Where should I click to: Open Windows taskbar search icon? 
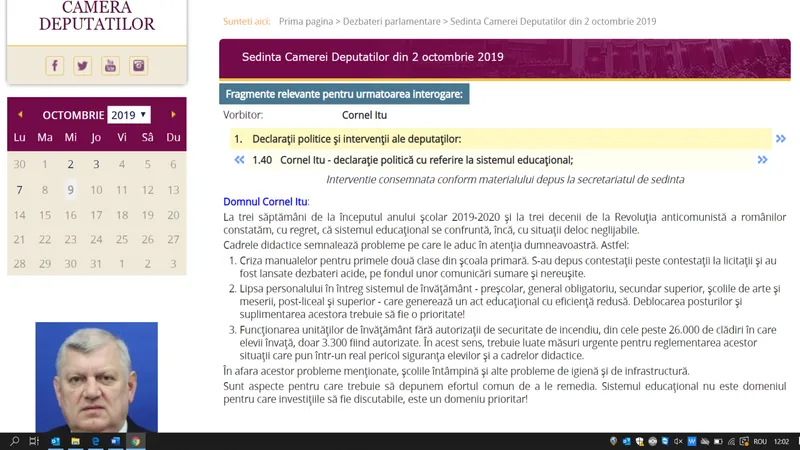pos(14,441)
